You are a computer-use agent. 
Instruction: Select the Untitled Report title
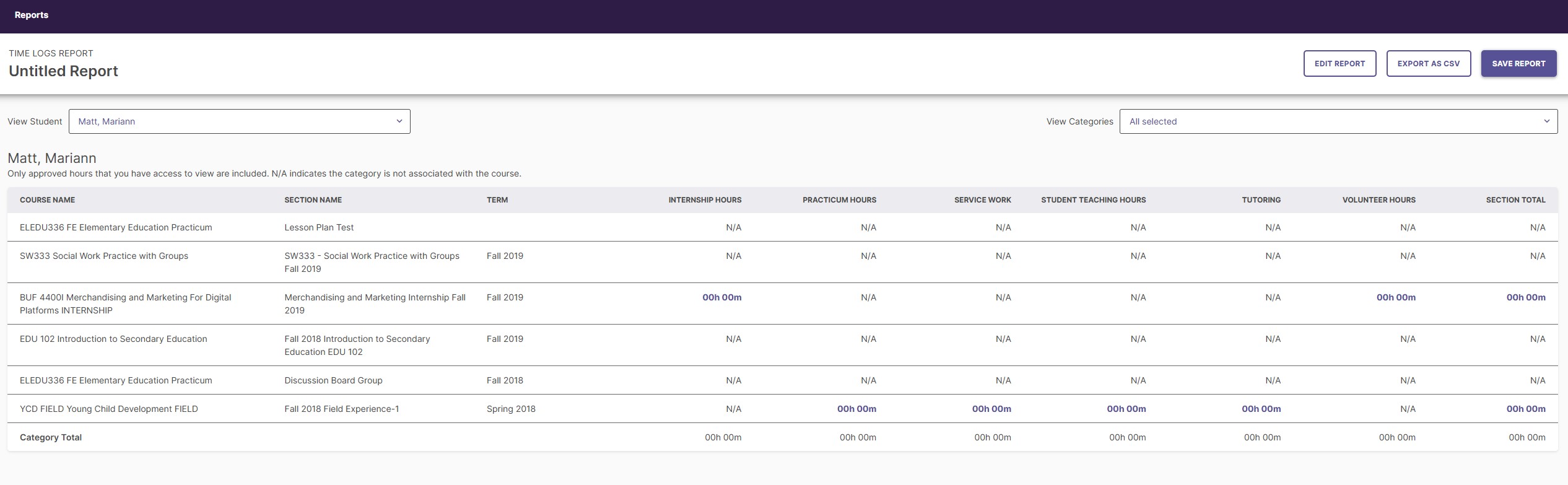coord(63,71)
